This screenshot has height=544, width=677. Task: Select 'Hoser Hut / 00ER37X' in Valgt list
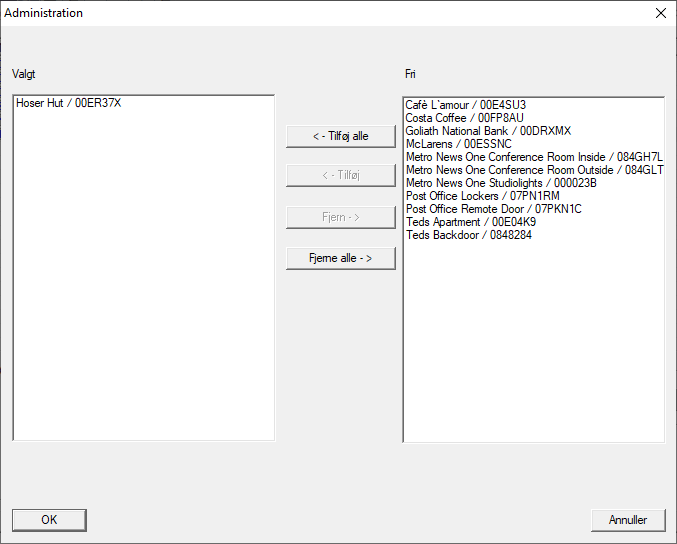[69, 103]
